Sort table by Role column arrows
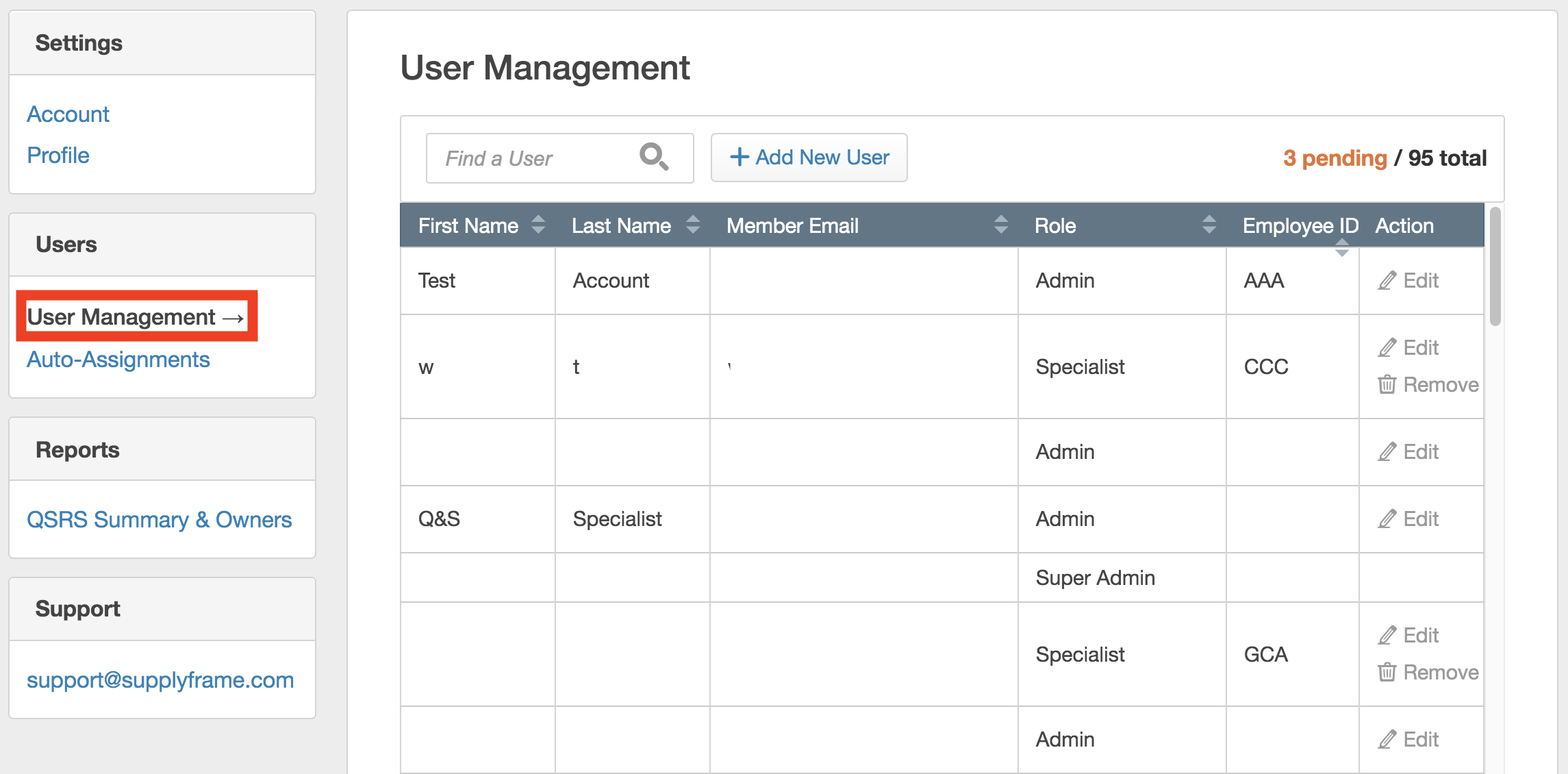Viewport: 1568px width, 774px height. pyautogui.click(x=1209, y=225)
